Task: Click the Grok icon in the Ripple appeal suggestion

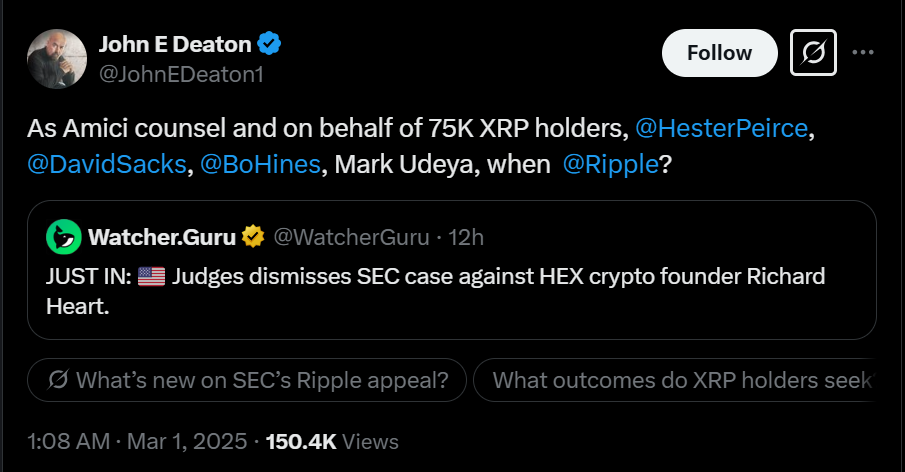Action: pos(58,380)
